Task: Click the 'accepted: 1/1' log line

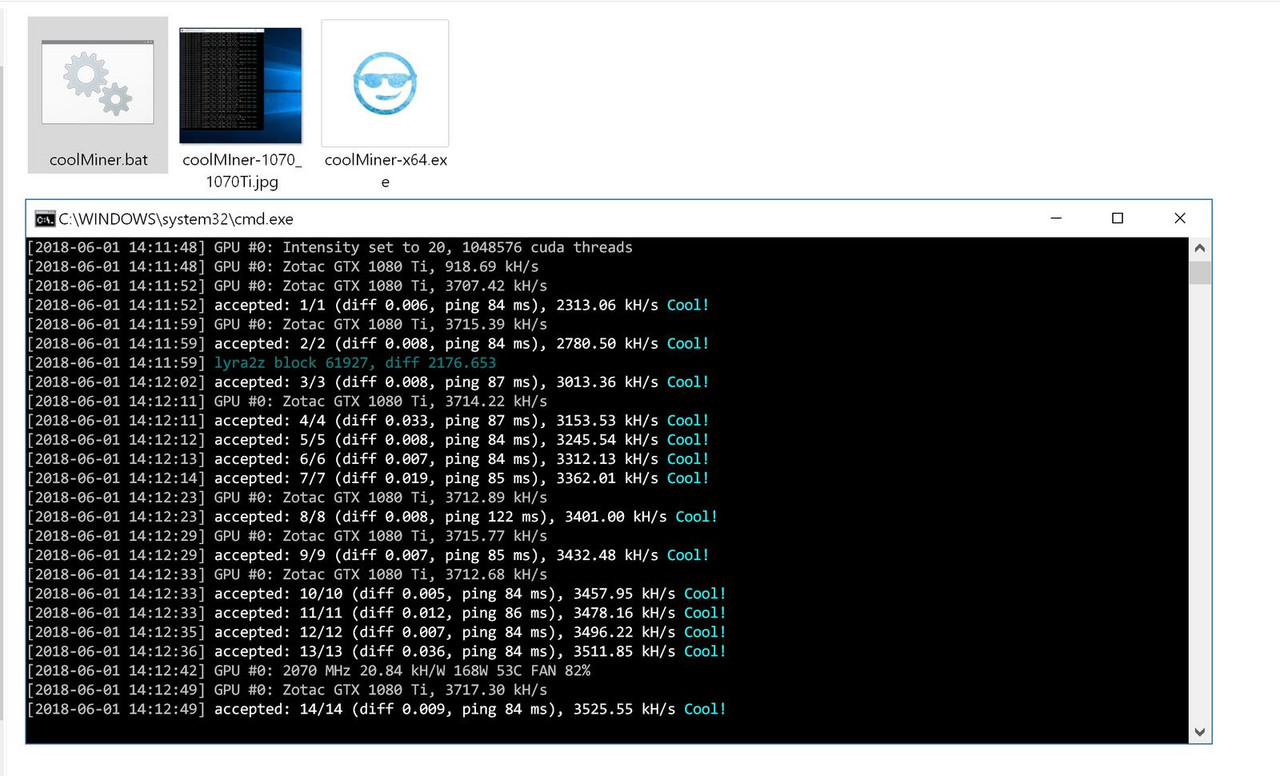Action: pyautogui.click(x=368, y=305)
